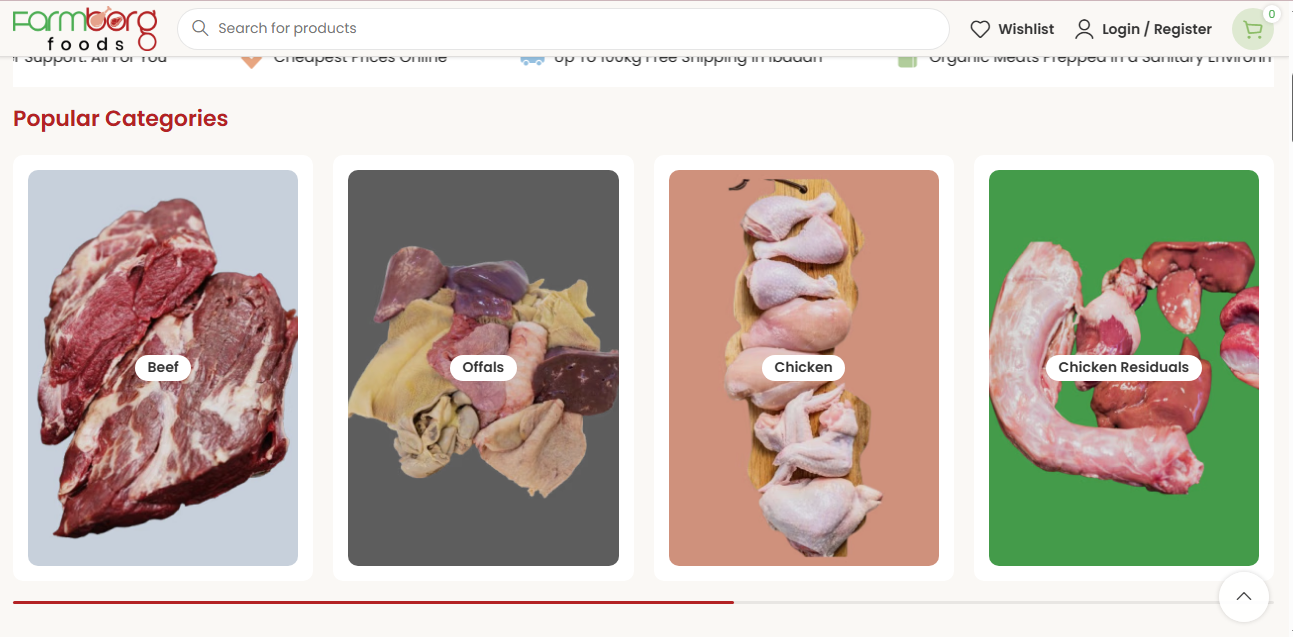1293x637 pixels.
Task: Click the Farmborg Foods logo
Action: [x=85, y=29]
